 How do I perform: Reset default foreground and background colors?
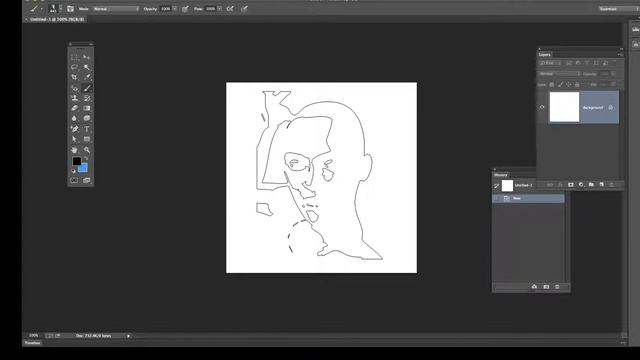click(73, 171)
